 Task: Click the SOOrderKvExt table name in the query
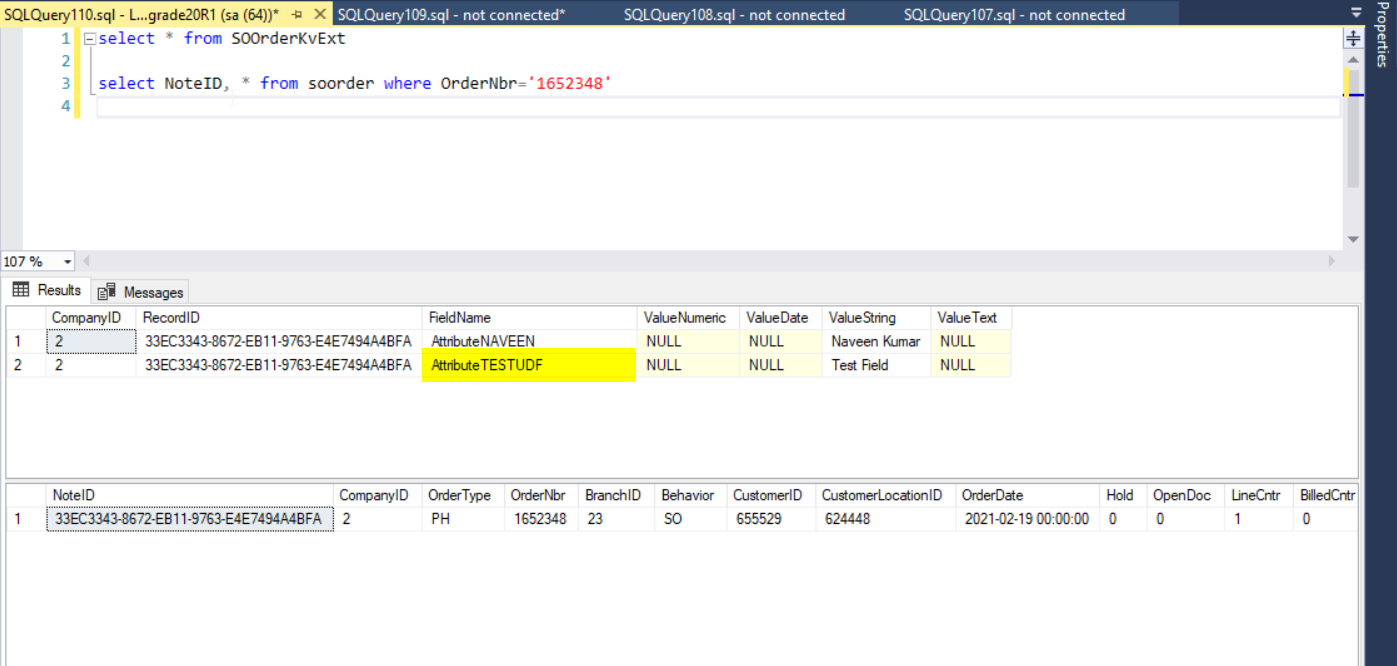[x=289, y=39]
